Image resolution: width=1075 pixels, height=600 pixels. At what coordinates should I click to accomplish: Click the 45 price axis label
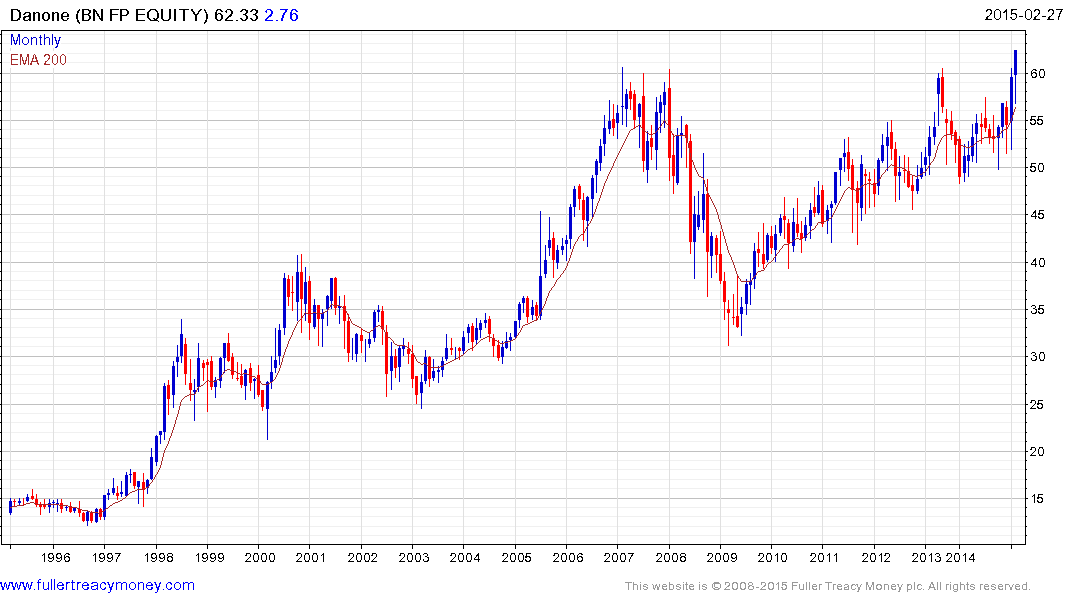[x=1038, y=215]
